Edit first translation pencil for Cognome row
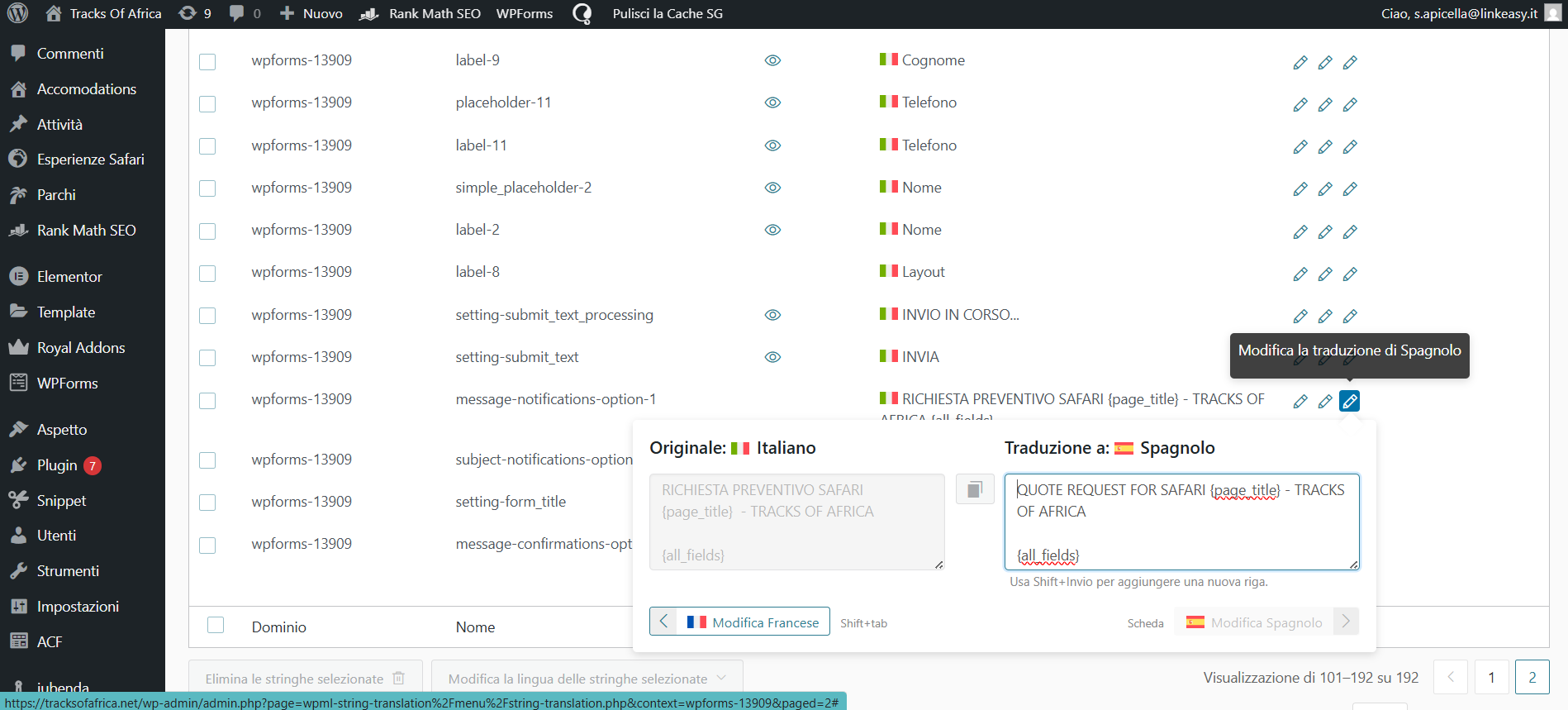The height and width of the screenshot is (710, 1568). point(1300,63)
